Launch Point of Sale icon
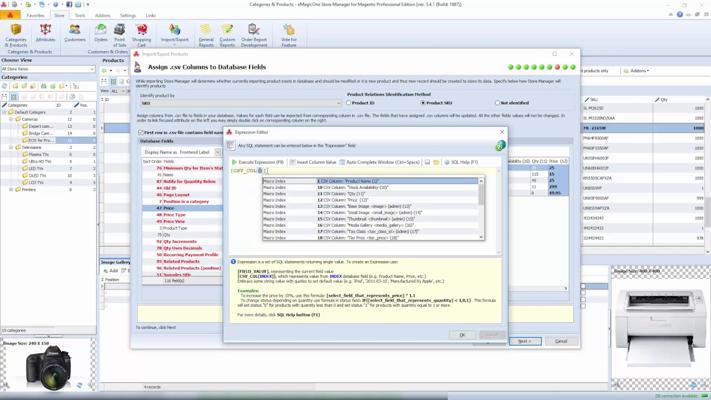Viewport: 711px width, 400px height. 120,35
